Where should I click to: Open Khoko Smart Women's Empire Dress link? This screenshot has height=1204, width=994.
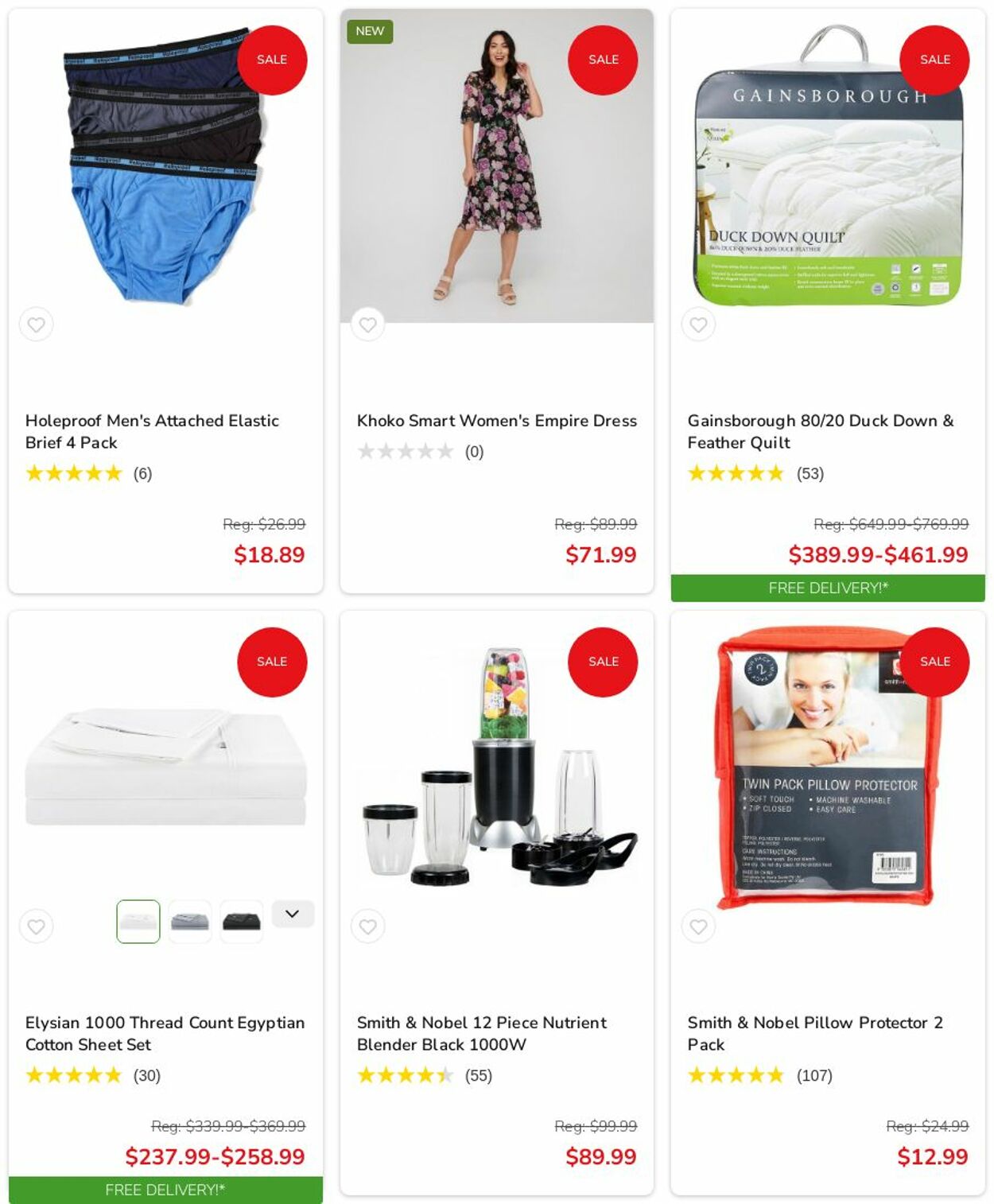(497, 421)
